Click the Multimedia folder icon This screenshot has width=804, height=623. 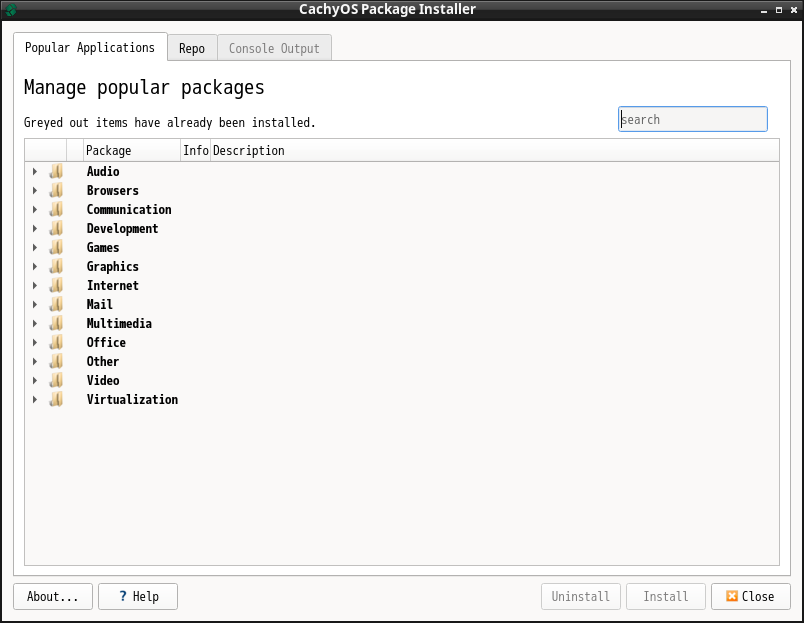(56, 324)
